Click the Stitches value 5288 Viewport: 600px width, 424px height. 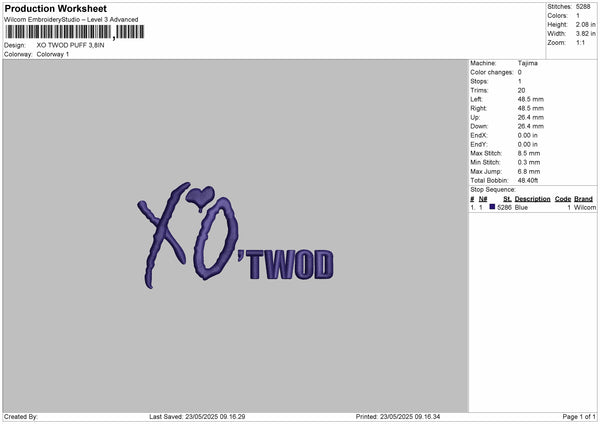pos(583,7)
